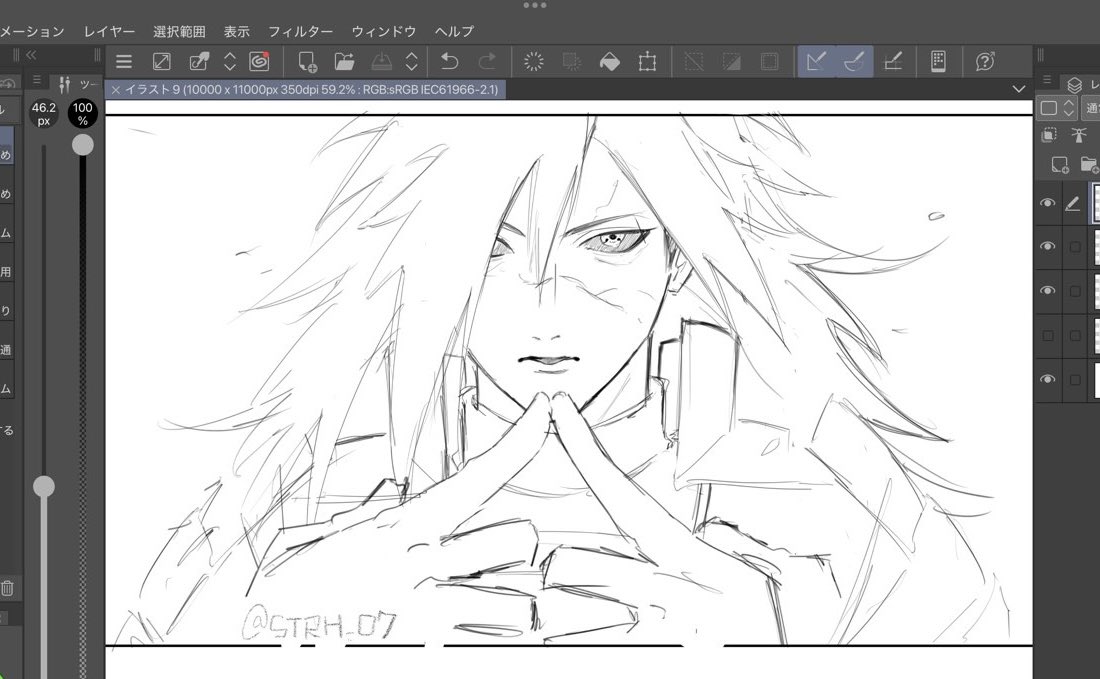
Task: Open the Tool property palette menu
Action: (37, 80)
